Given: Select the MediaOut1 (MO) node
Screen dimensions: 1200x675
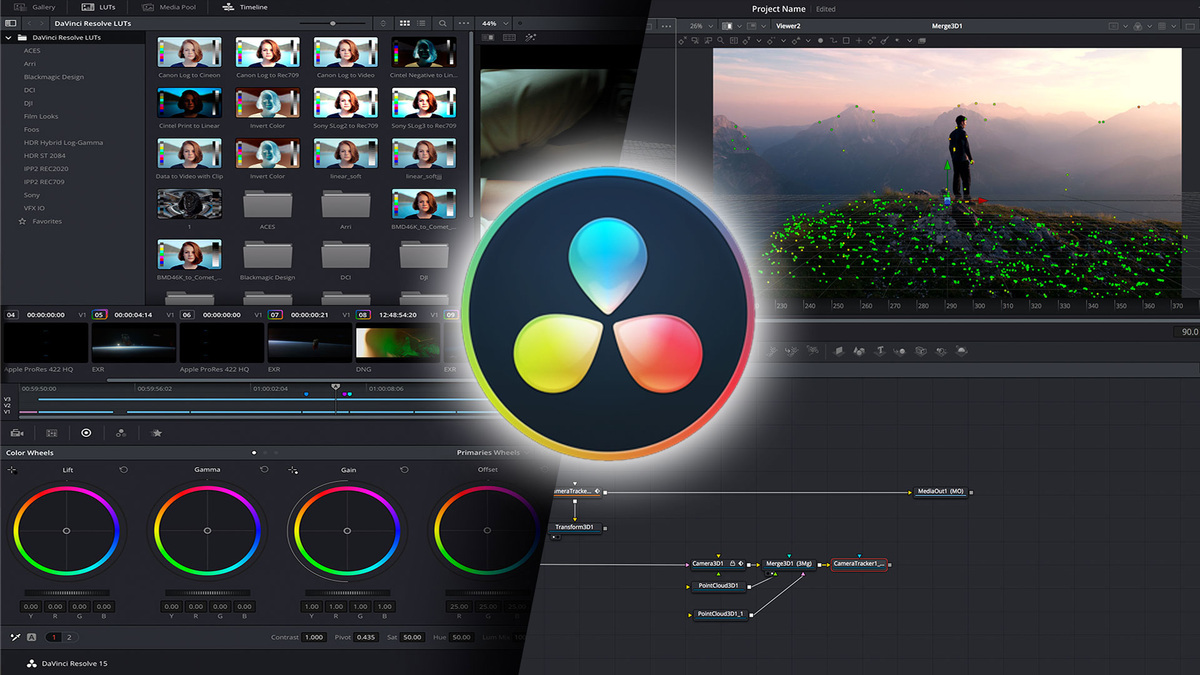Looking at the screenshot, I should [941, 492].
